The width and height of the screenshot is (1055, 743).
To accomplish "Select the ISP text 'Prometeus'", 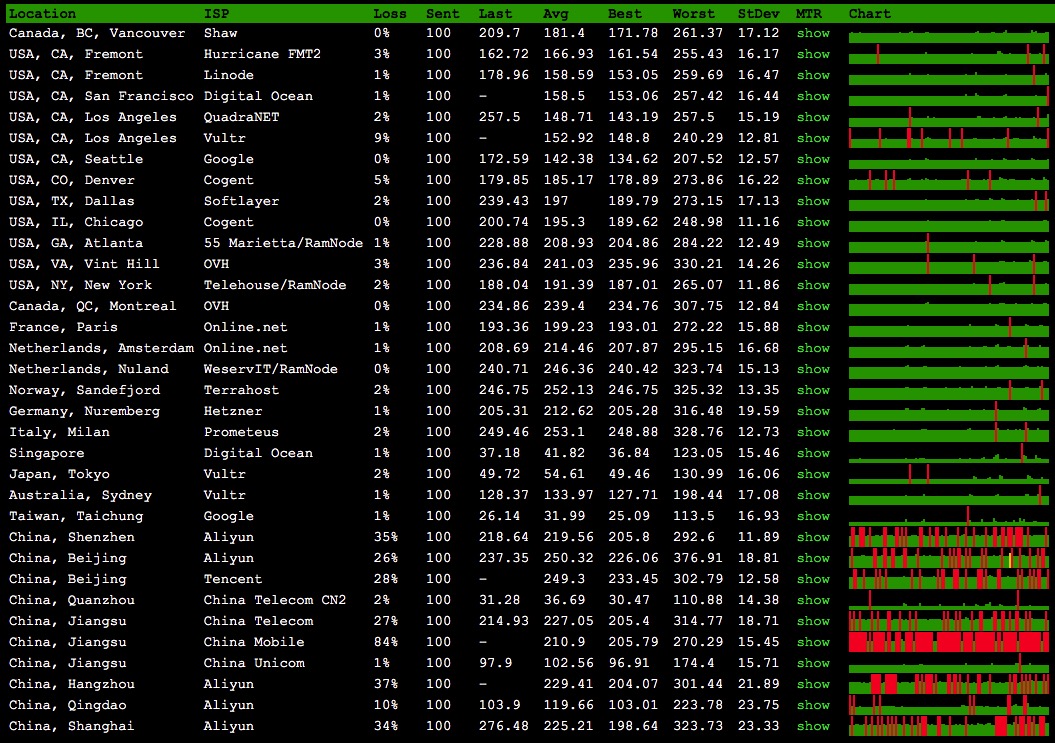I will coord(241,432).
